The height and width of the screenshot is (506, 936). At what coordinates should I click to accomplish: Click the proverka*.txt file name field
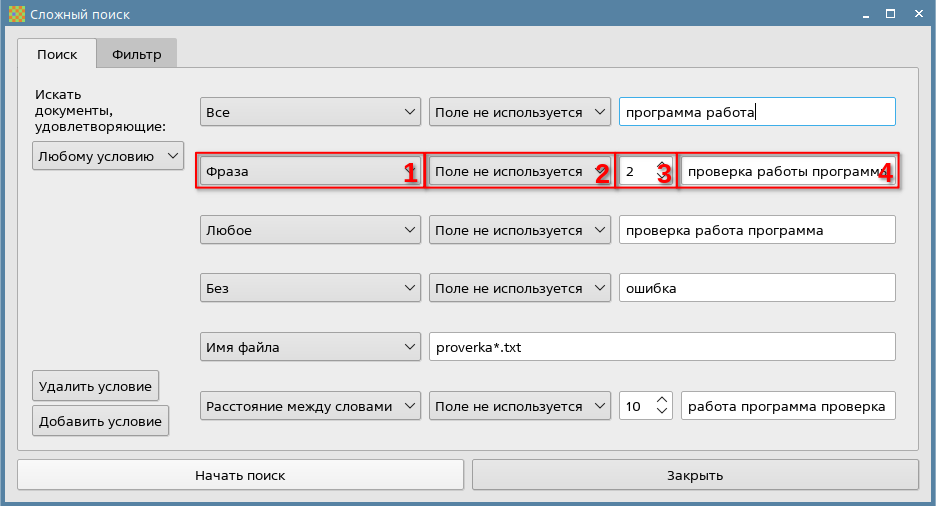[660, 348]
